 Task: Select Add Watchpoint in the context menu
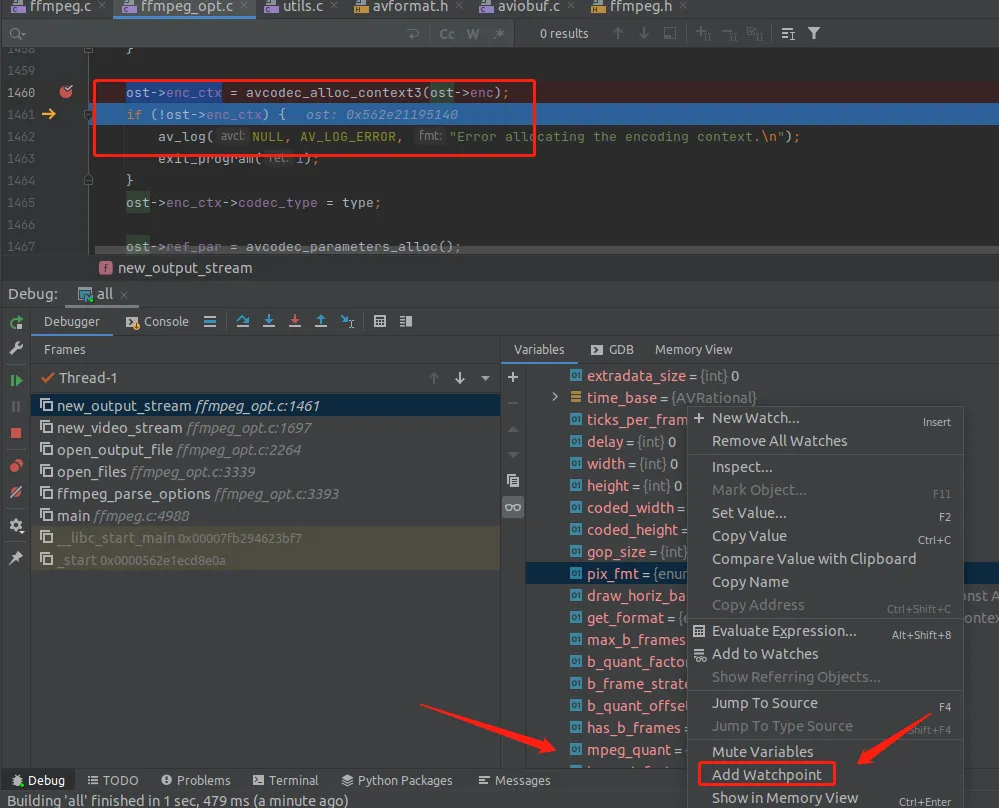[766, 774]
